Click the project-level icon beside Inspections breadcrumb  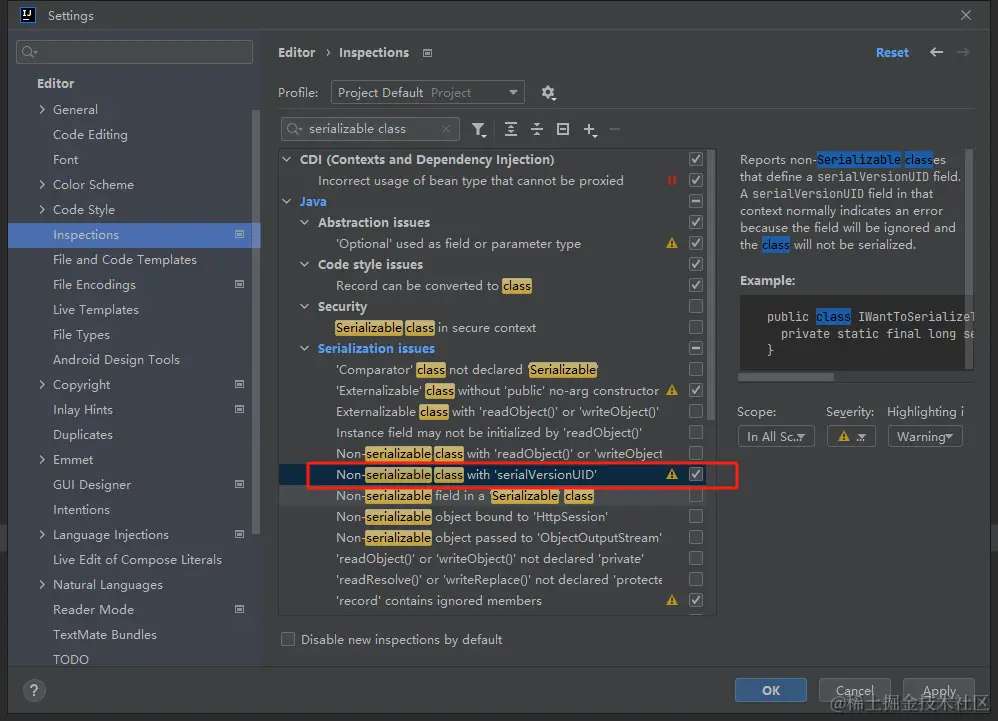point(428,53)
